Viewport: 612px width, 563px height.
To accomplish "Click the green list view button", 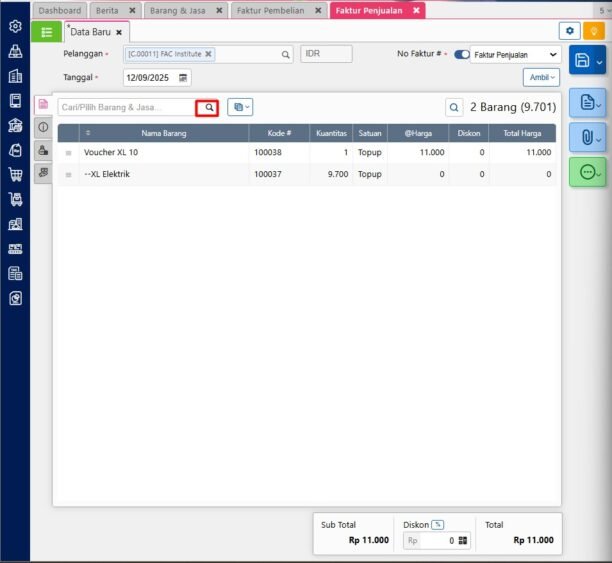I will 46,32.
